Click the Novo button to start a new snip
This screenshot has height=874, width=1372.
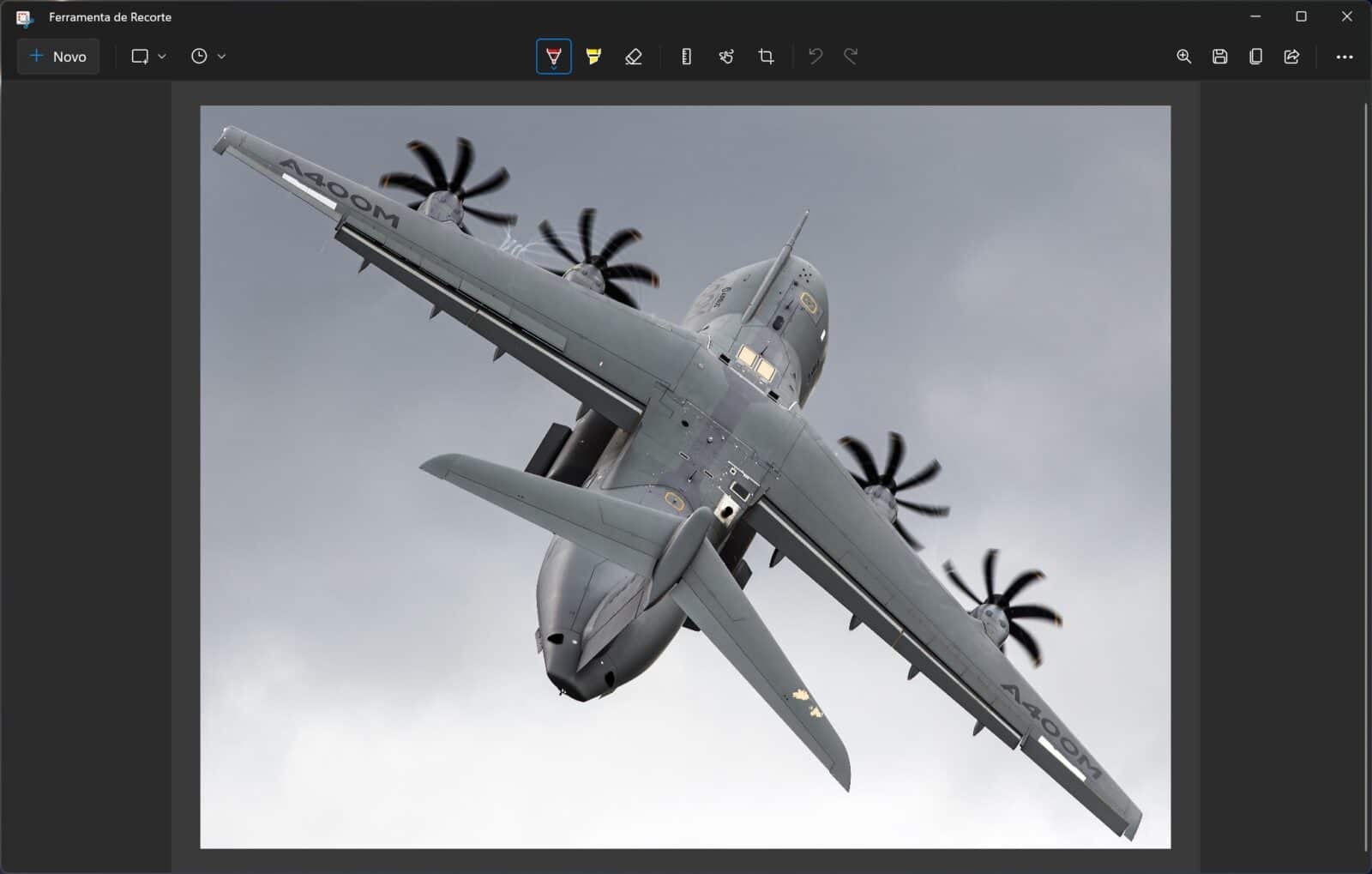(58, 57)
